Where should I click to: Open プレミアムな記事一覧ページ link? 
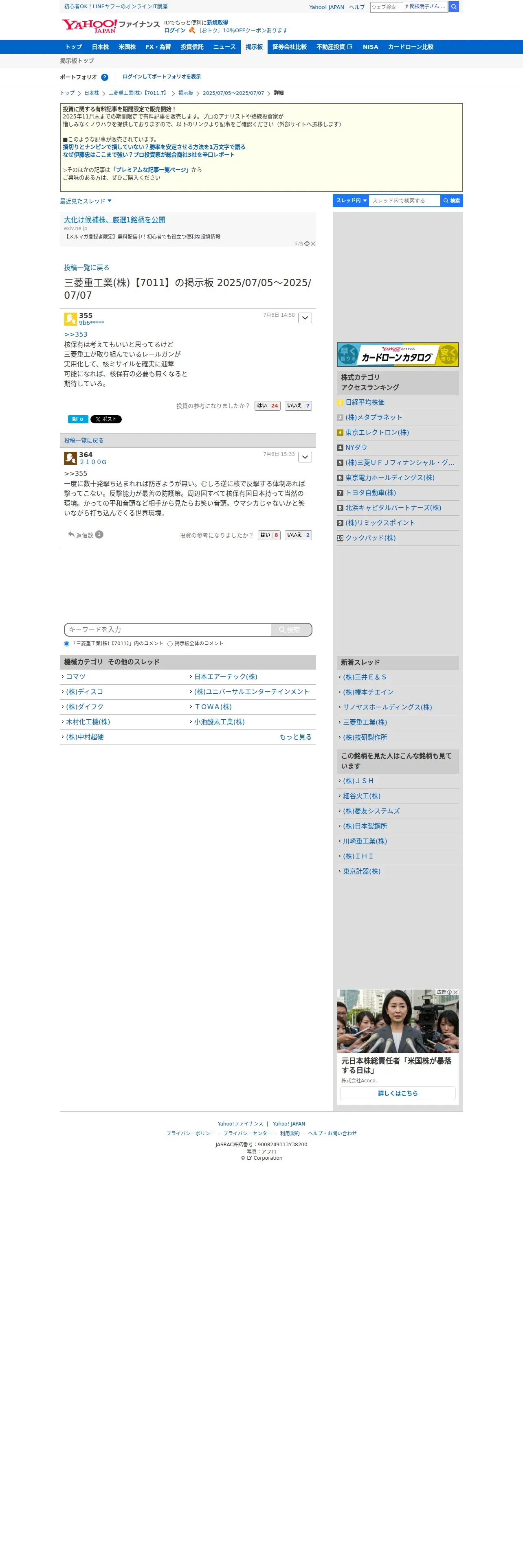pyautogui.click(x=150, y=170)
